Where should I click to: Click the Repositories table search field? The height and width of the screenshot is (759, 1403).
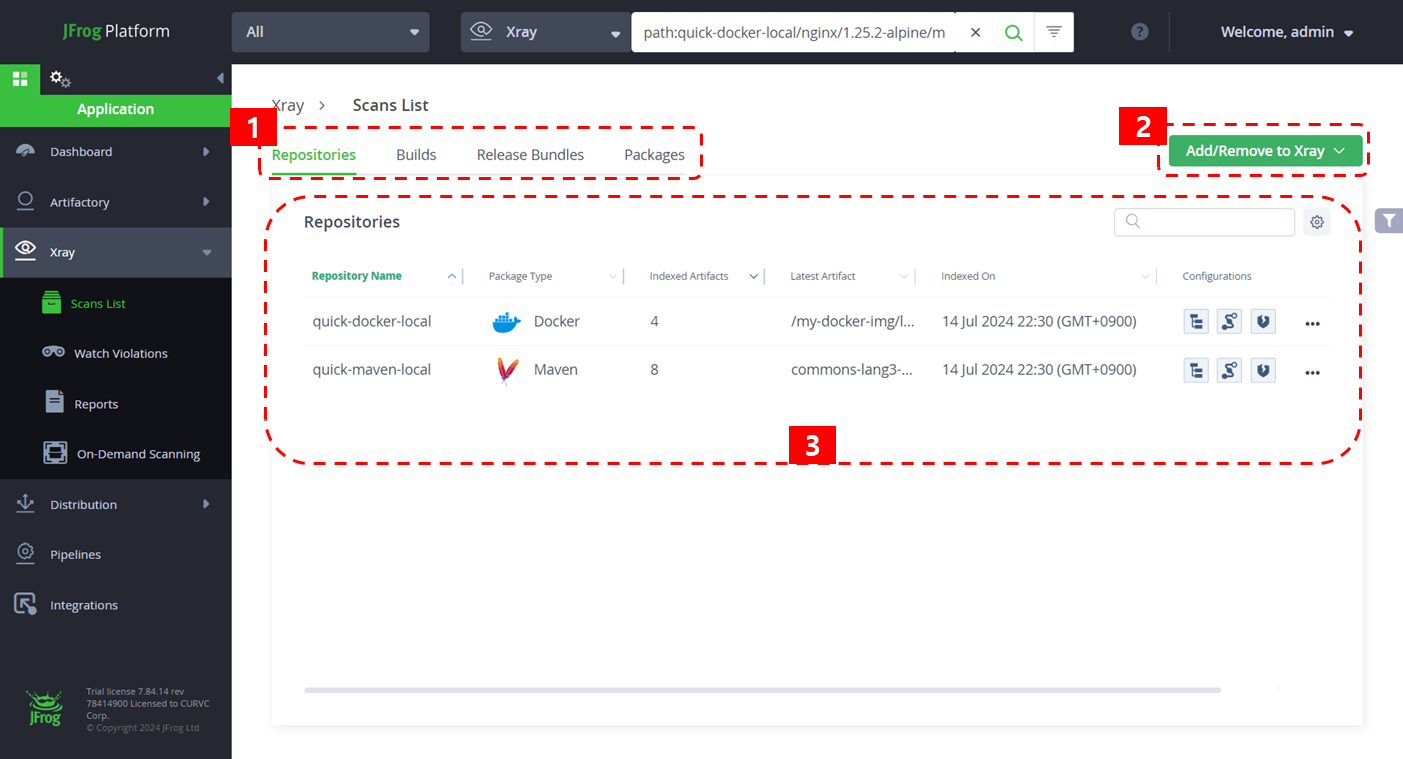click(x=1204, y=222)
